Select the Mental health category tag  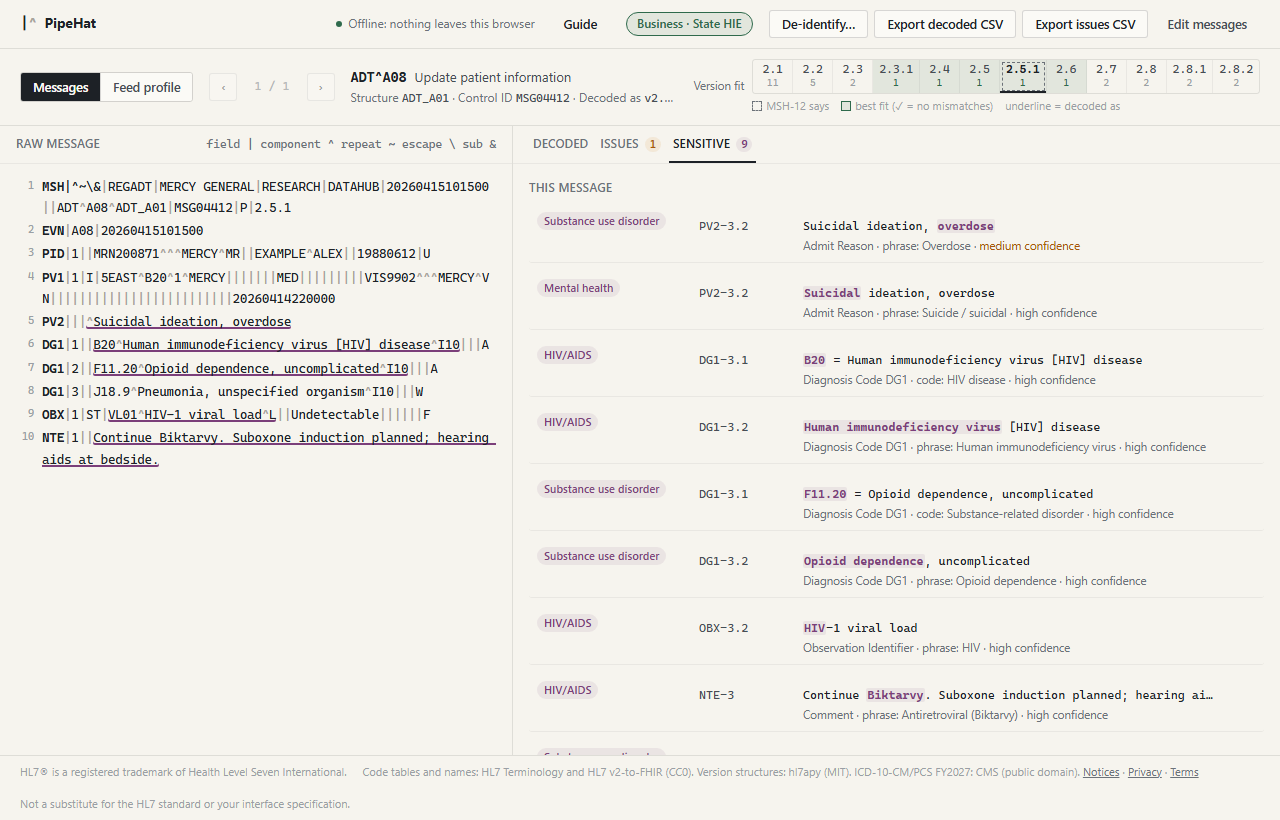(x=578, y=288)
